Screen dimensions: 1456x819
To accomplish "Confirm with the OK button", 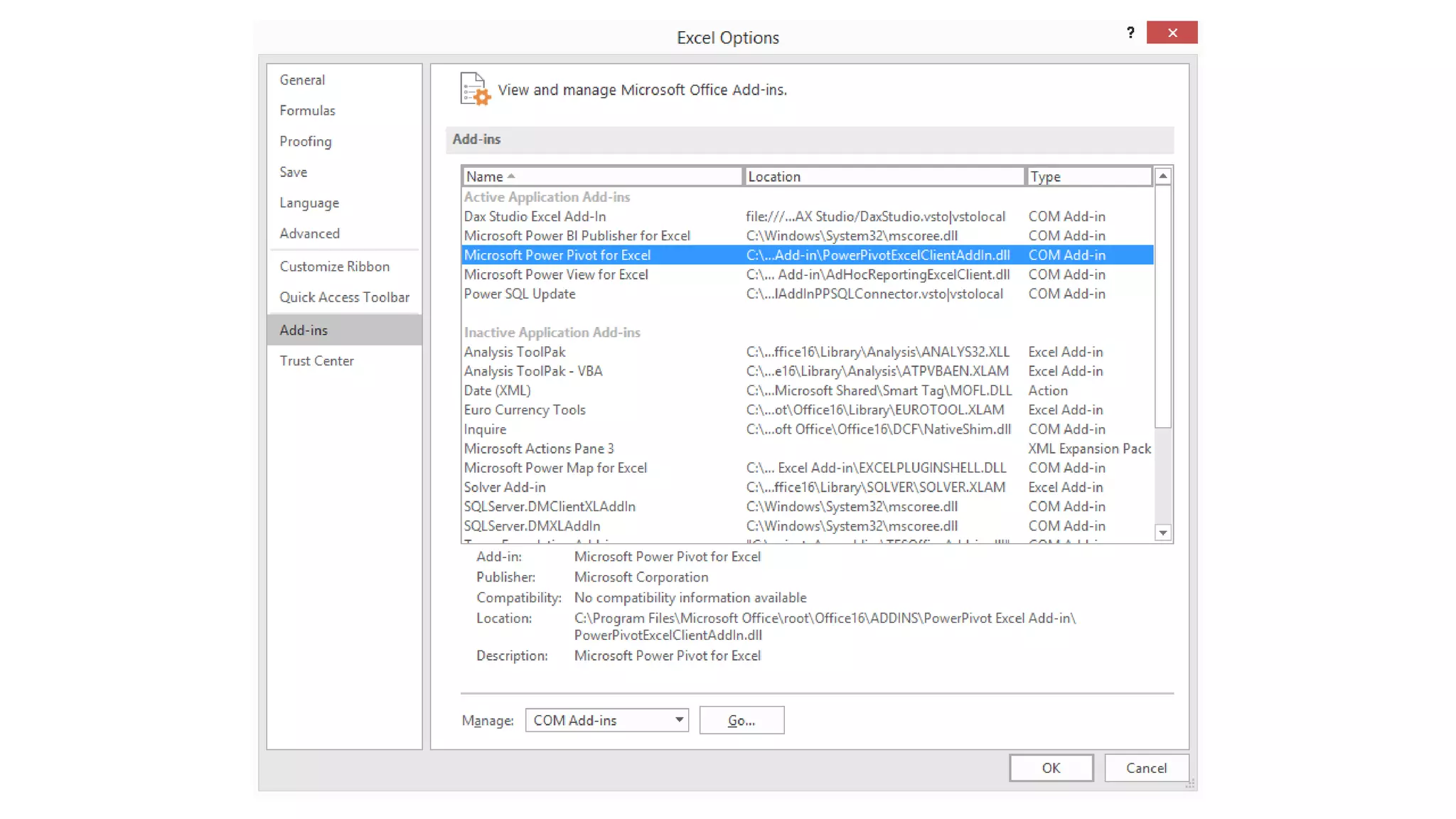I will click(1051, 768).
